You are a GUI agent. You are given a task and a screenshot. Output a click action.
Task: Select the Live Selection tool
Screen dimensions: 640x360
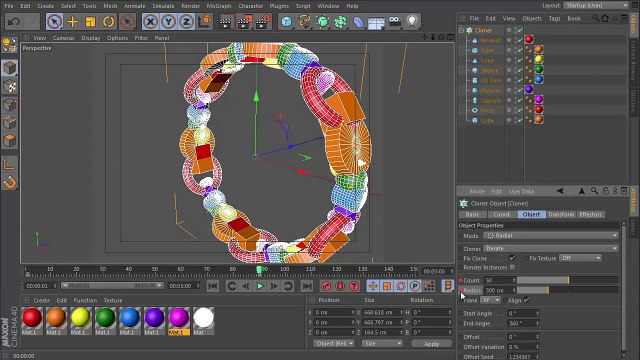[x=54, y=21]
